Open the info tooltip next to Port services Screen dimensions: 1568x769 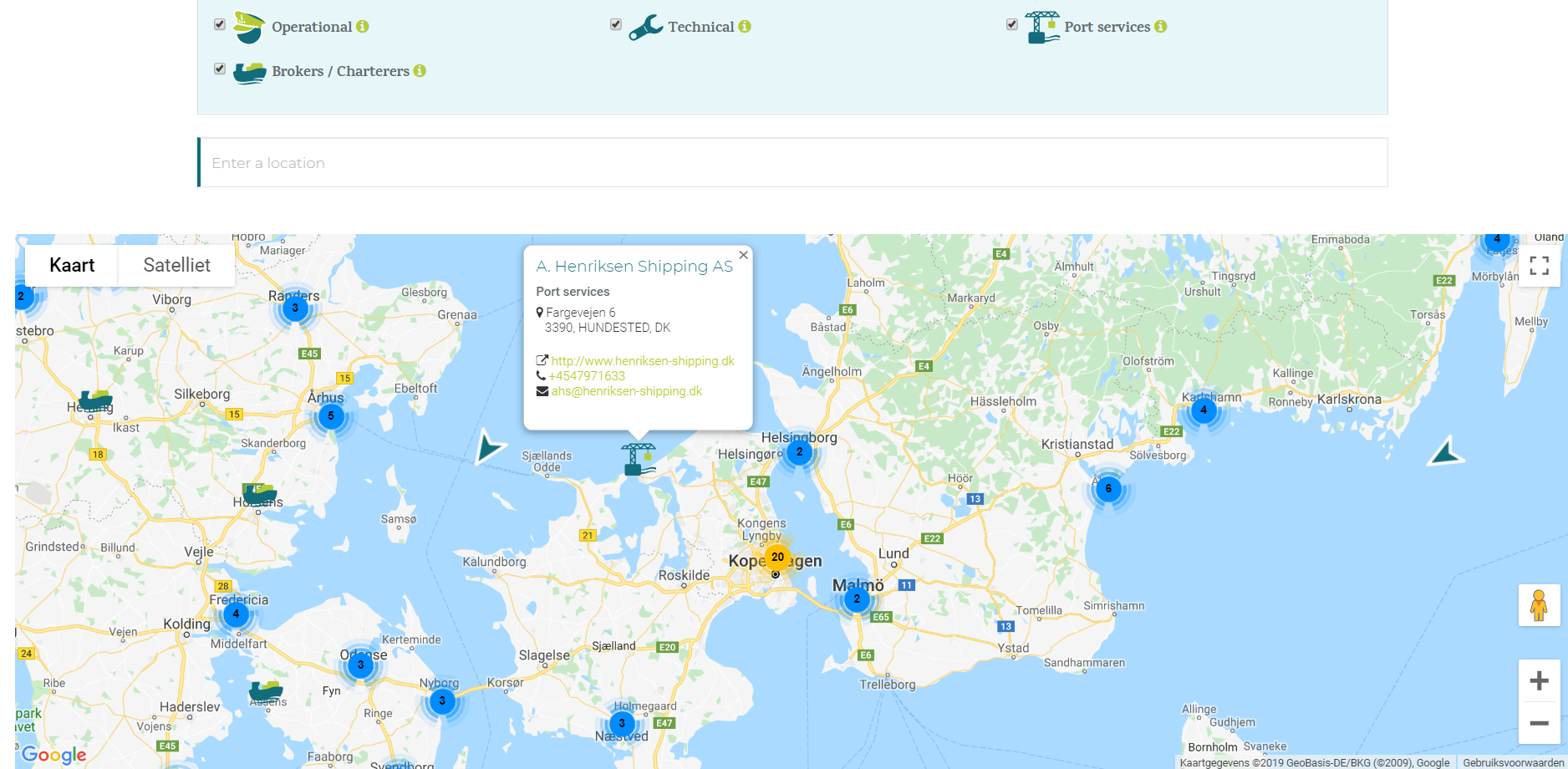click(1161, 27)
